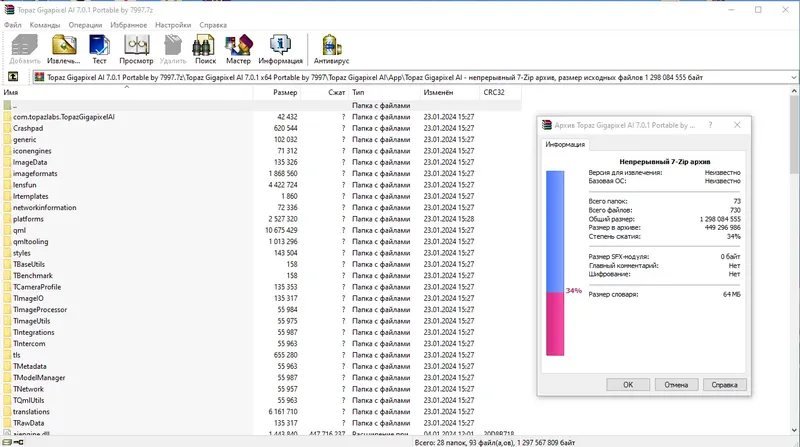Click the scrollbar down arrow
Screen dimensions: 800x447
[x=794, y=430]
